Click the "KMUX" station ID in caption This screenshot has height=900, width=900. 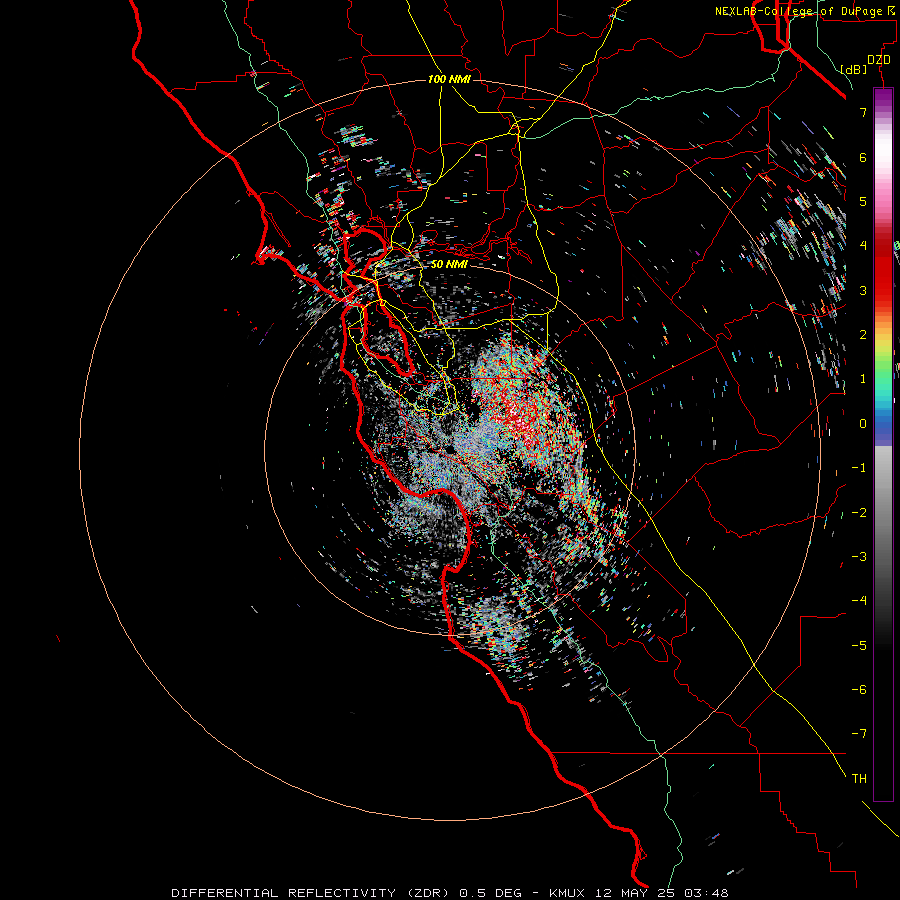pos(569,893)
